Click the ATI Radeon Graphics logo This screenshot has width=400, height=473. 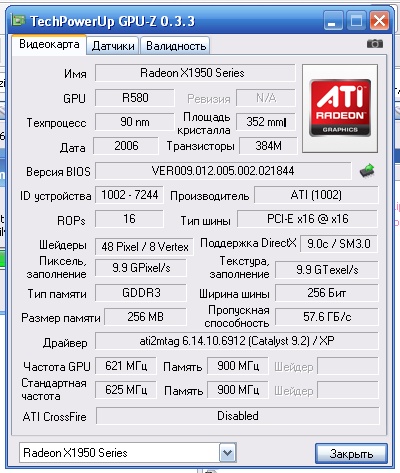click(x=340, y=108)
